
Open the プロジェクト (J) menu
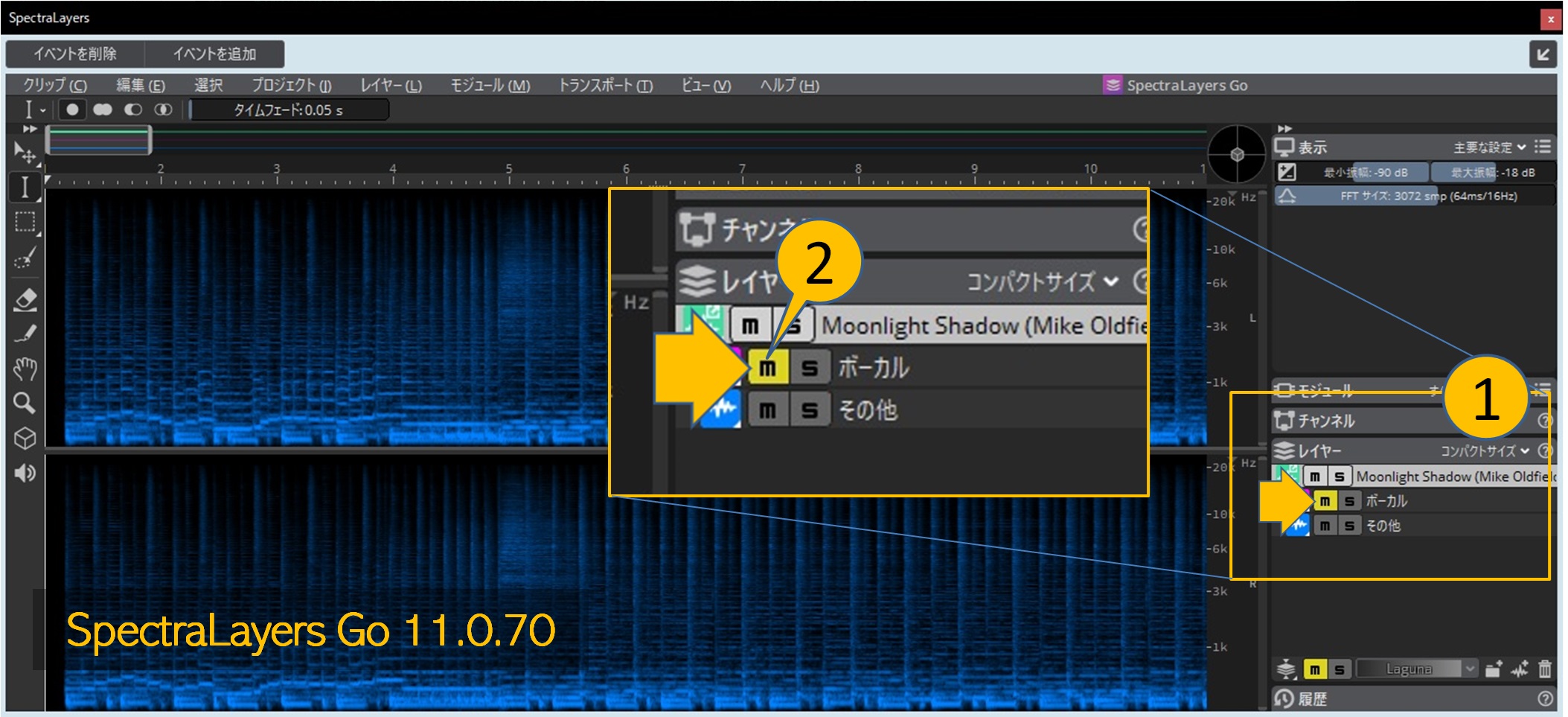(291, 86)
